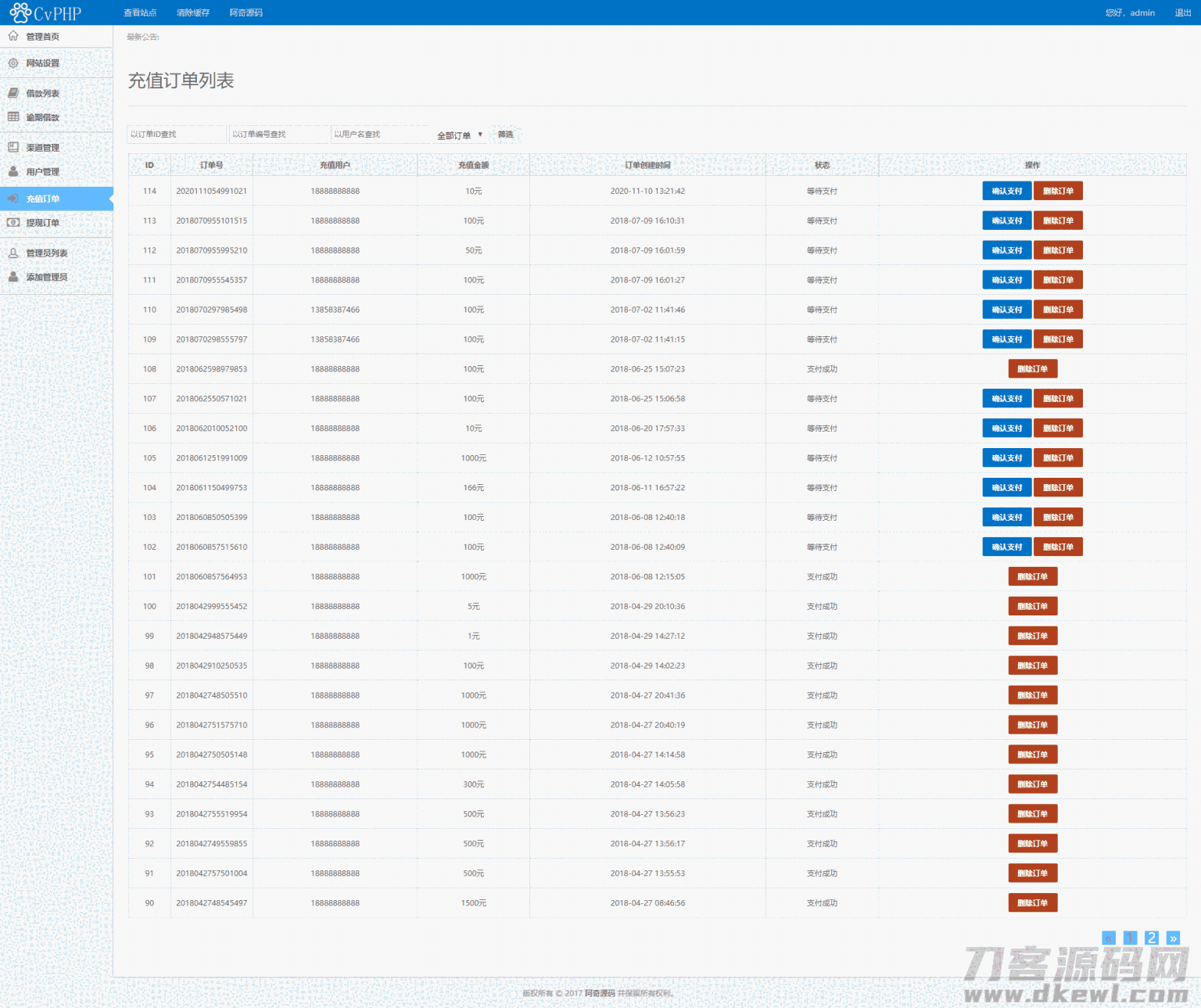Click the person icon for 用户管理
Image resolution: width=1201 pixels, height=1008 pixels.
click(x=13, y=171)
